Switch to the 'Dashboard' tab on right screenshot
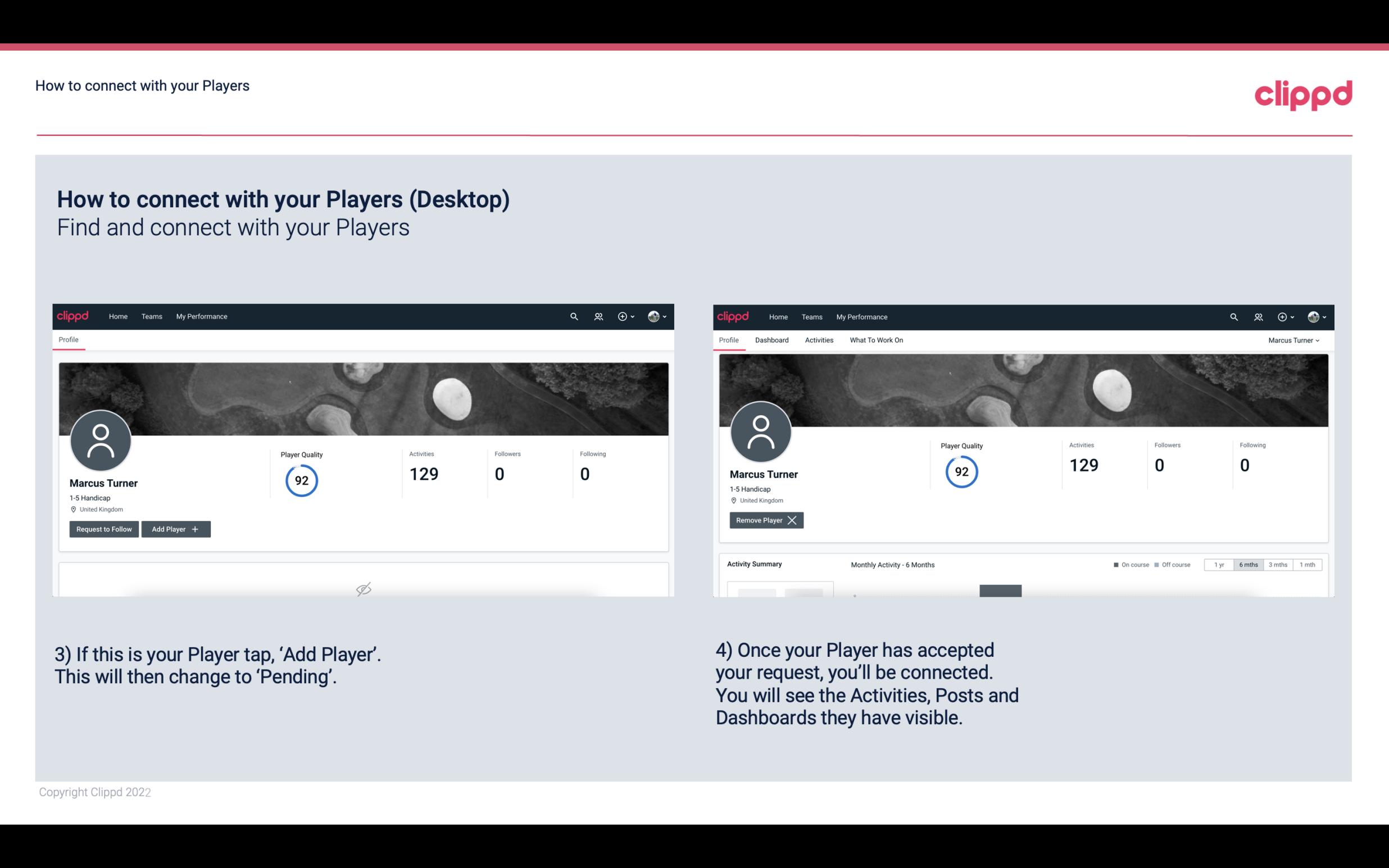Viewport: 1389px width, 868px height. click(x=772, y=340)
